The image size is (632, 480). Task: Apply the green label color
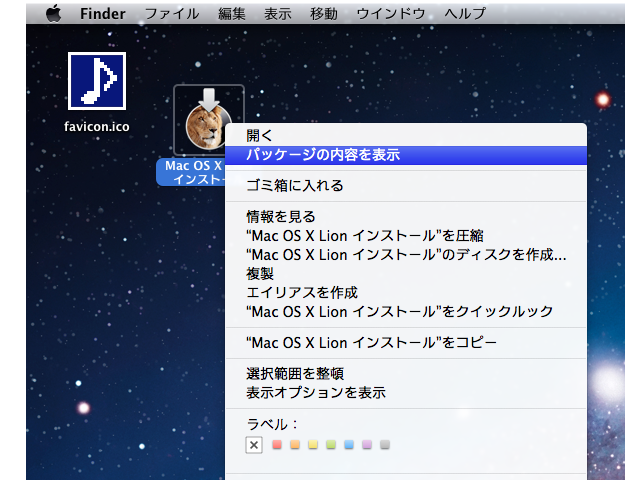[331, 445]
